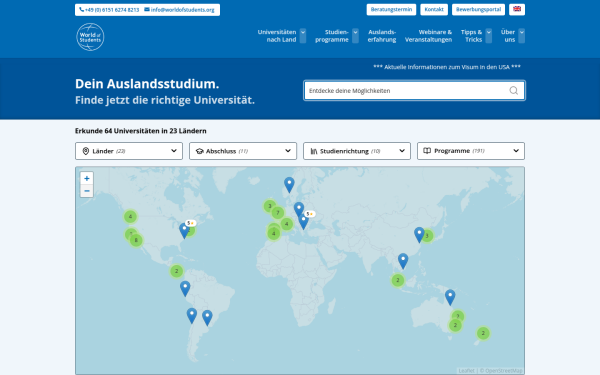Open cluster 2 over Central America

coord(176,271)
